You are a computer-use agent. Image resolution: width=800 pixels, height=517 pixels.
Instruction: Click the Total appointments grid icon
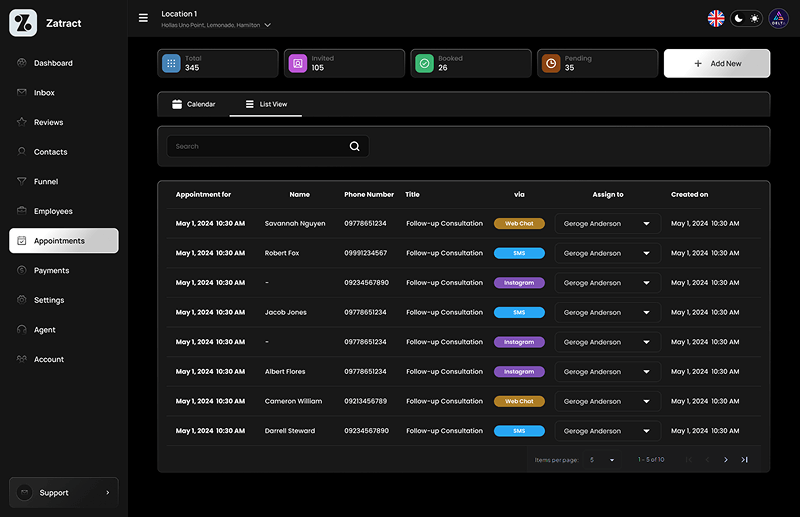click(171, 63)
